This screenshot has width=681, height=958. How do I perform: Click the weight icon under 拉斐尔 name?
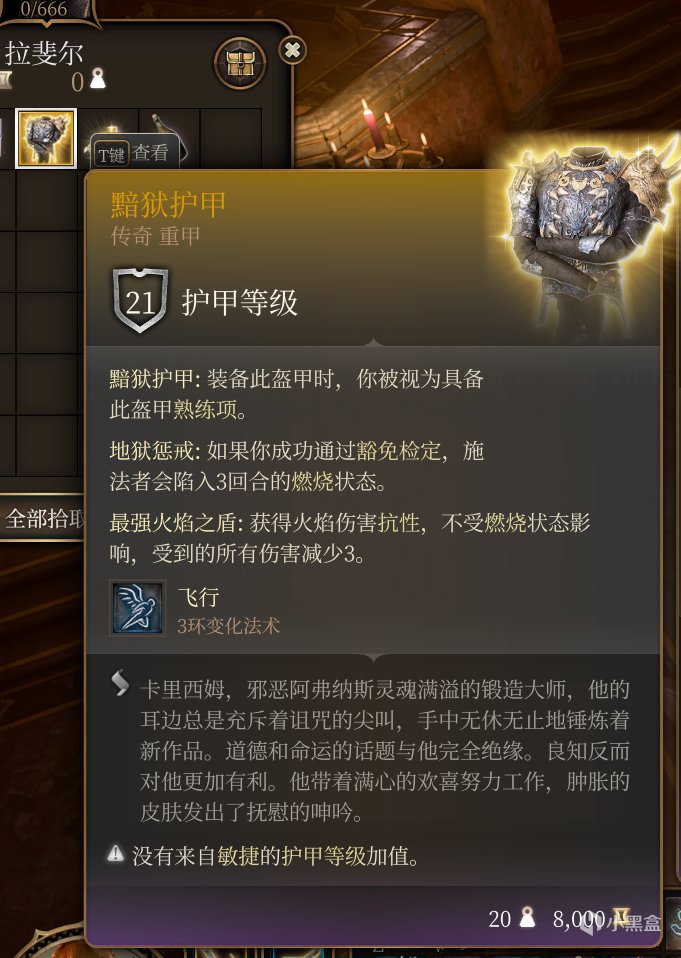97,79
